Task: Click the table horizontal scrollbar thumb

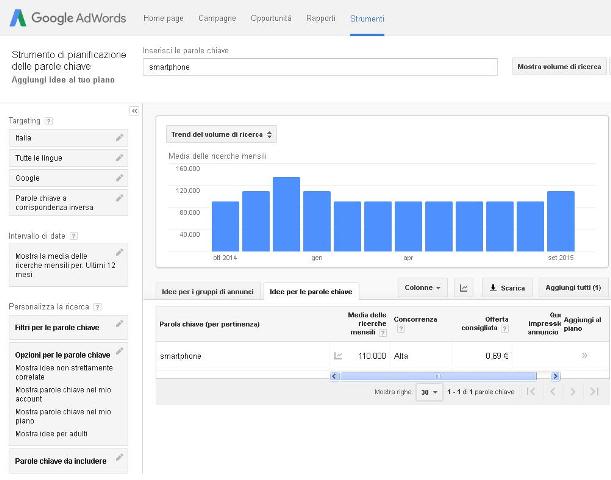Action: pos(438,376)
